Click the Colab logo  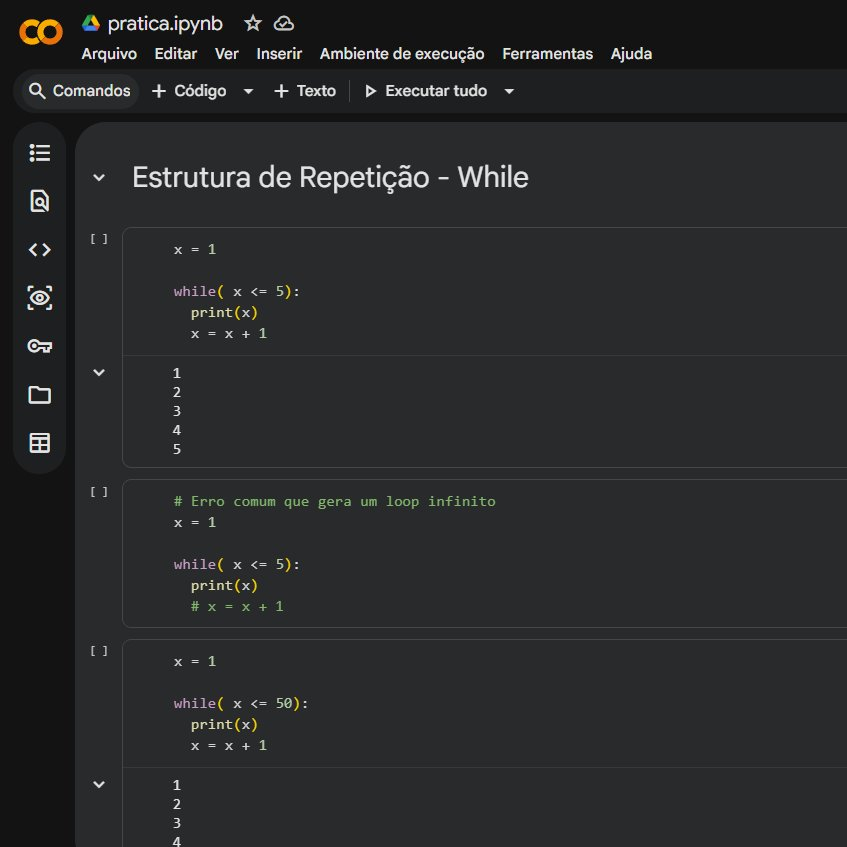tap(41, 32)
